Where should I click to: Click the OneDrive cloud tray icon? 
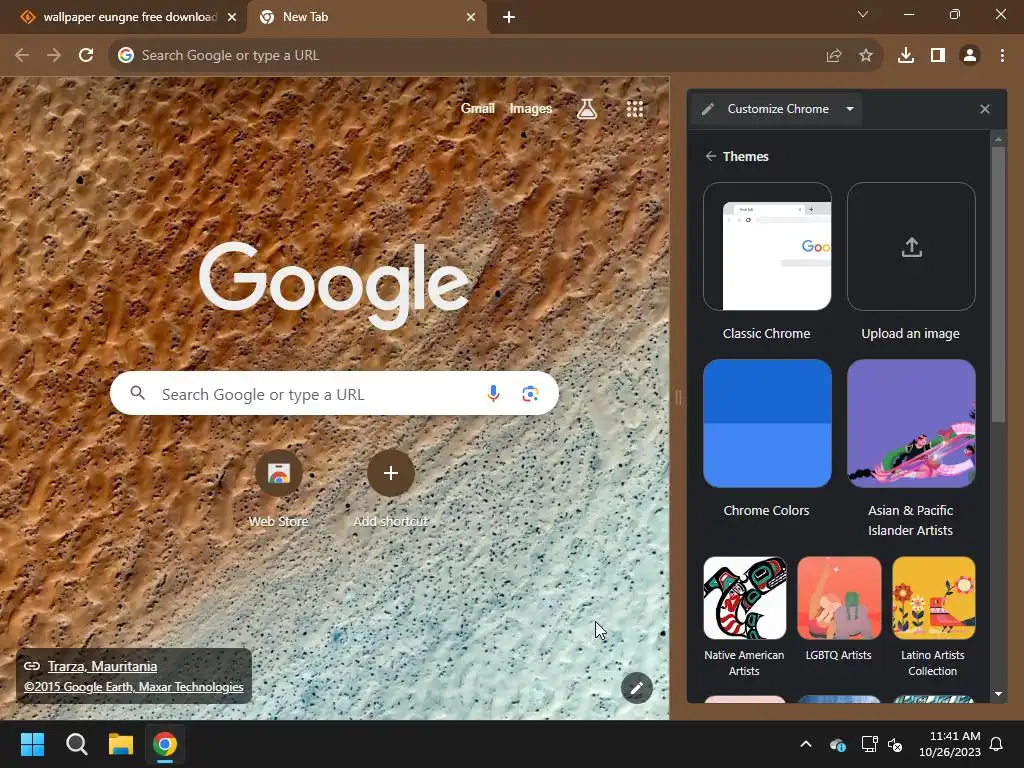[837, 744]
